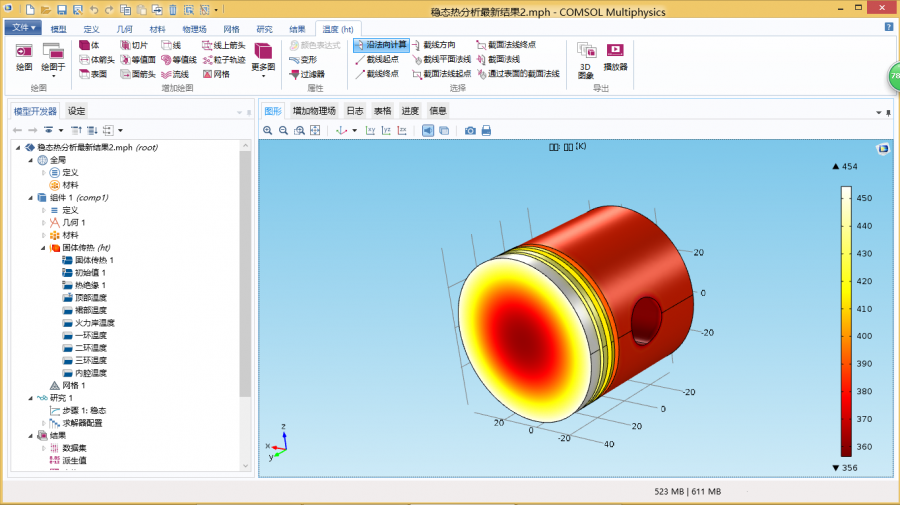This screenshot has height=505, width=900.
Task: Take an image snapshot with camera icon
Action: (x=470, y=131)
